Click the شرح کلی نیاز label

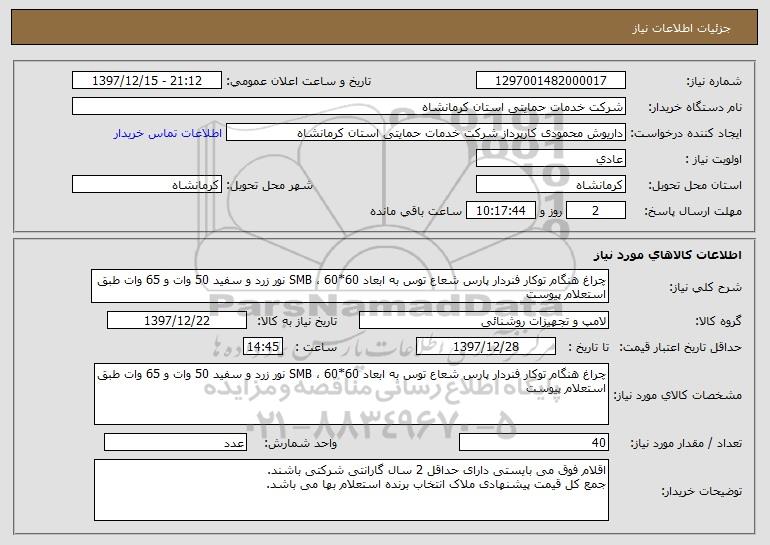coord(706,287)
